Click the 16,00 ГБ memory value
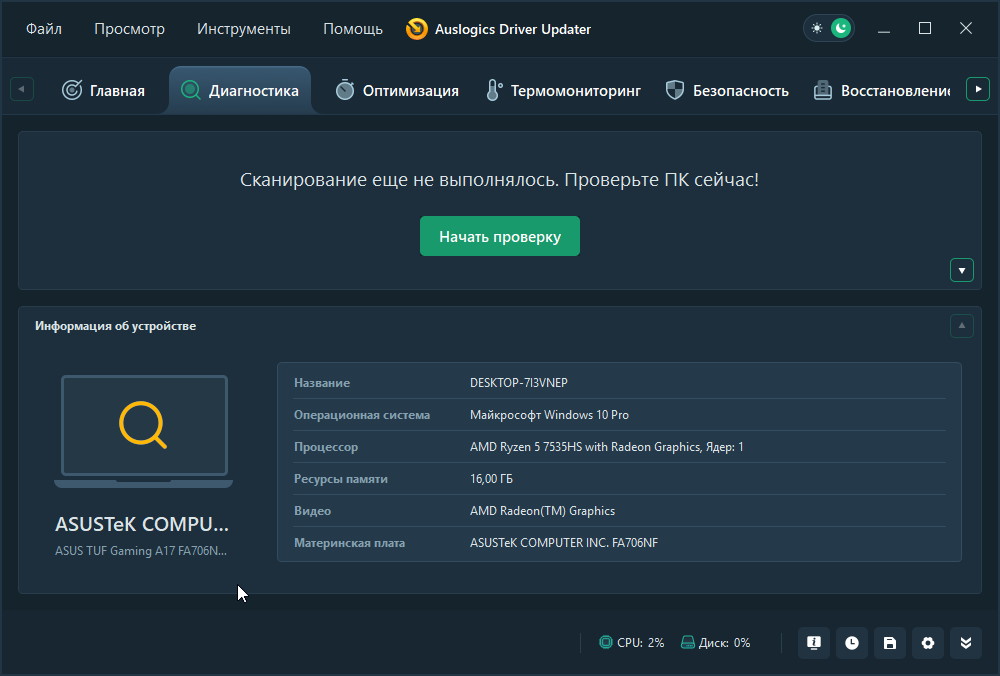Screen dimensions: 1000x676 [x=491, y=479]
